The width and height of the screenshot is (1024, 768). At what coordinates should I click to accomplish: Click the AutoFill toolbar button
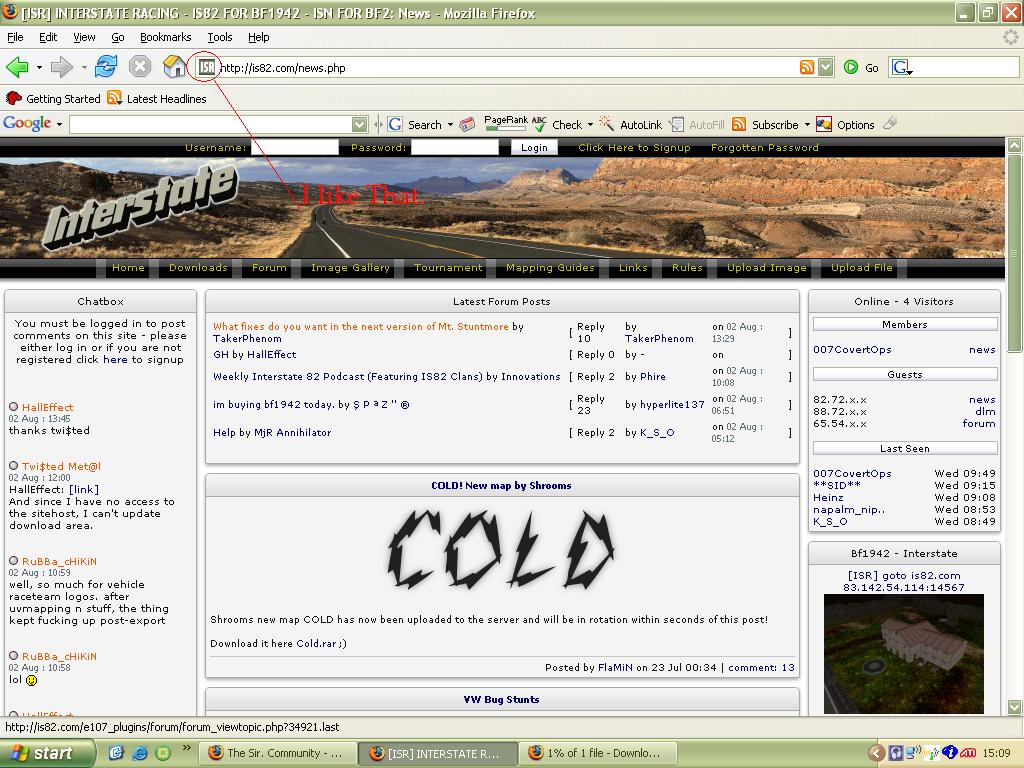[x=697, y=125]
